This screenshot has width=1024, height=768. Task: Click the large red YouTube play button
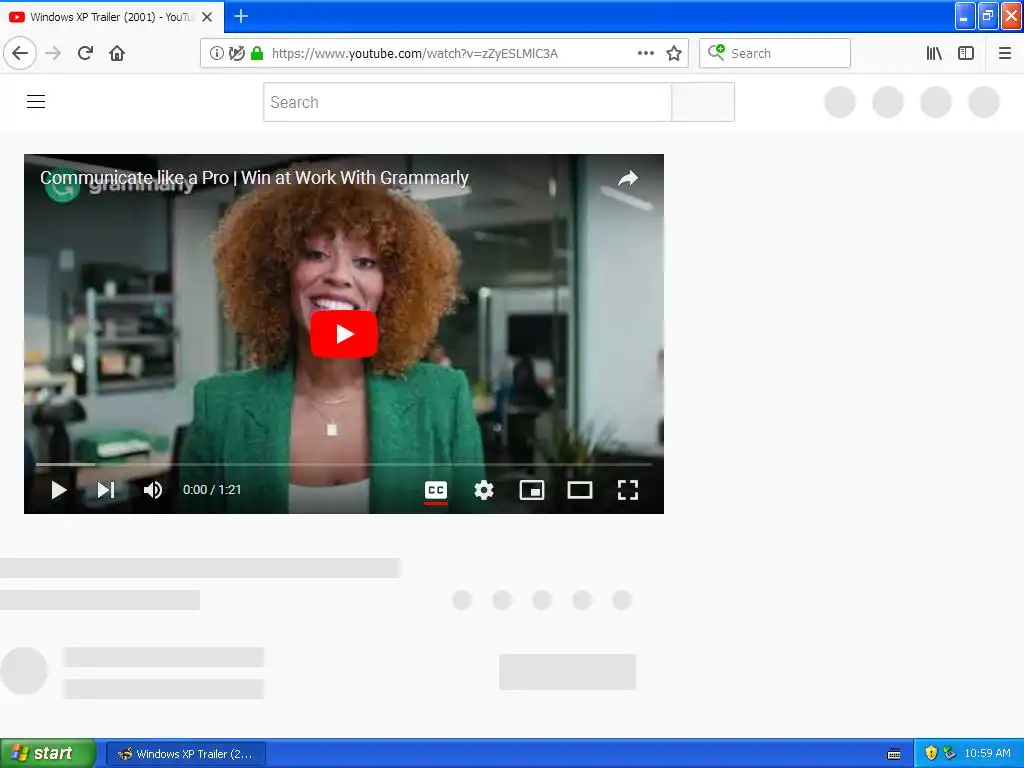tap(344, 334)
